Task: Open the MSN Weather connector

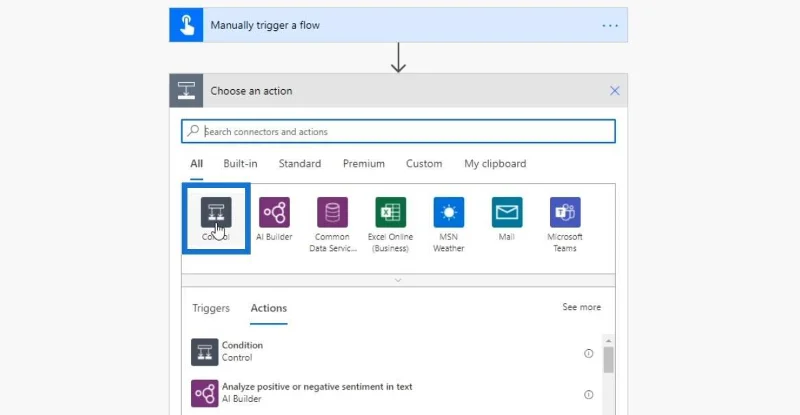Action: (x=448, y=212)
